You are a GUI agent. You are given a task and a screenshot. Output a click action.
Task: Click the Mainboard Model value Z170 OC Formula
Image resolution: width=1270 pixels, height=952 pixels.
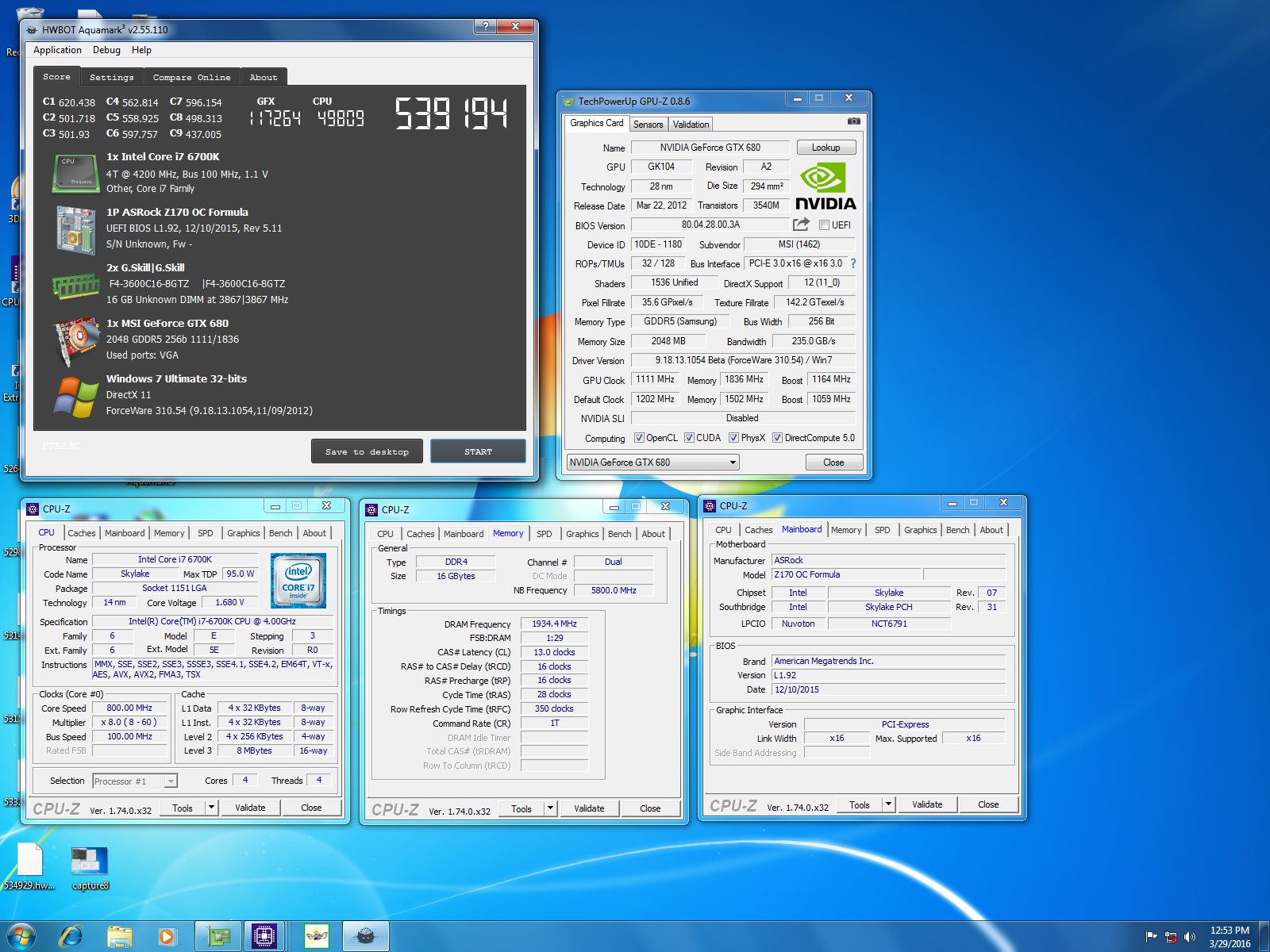click(846, 574)
